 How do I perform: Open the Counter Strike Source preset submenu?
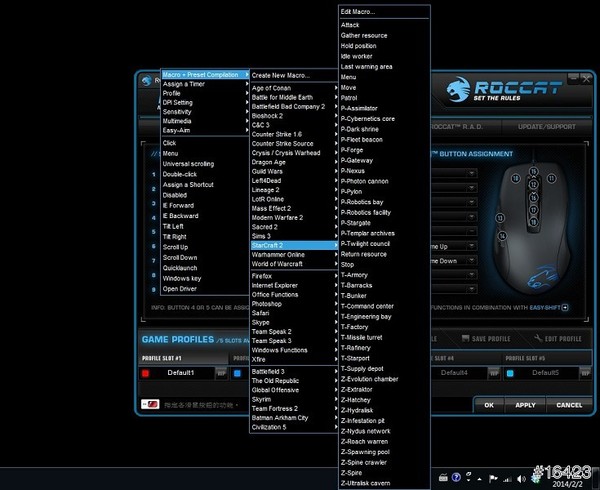pyautogui.click(x=294, y=143)
